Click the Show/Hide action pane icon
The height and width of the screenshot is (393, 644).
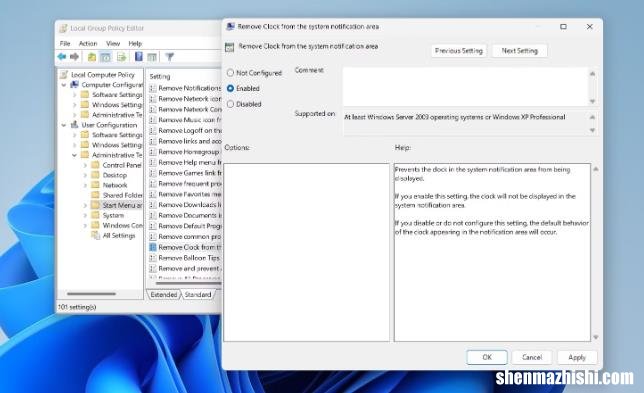pos(152,57)
